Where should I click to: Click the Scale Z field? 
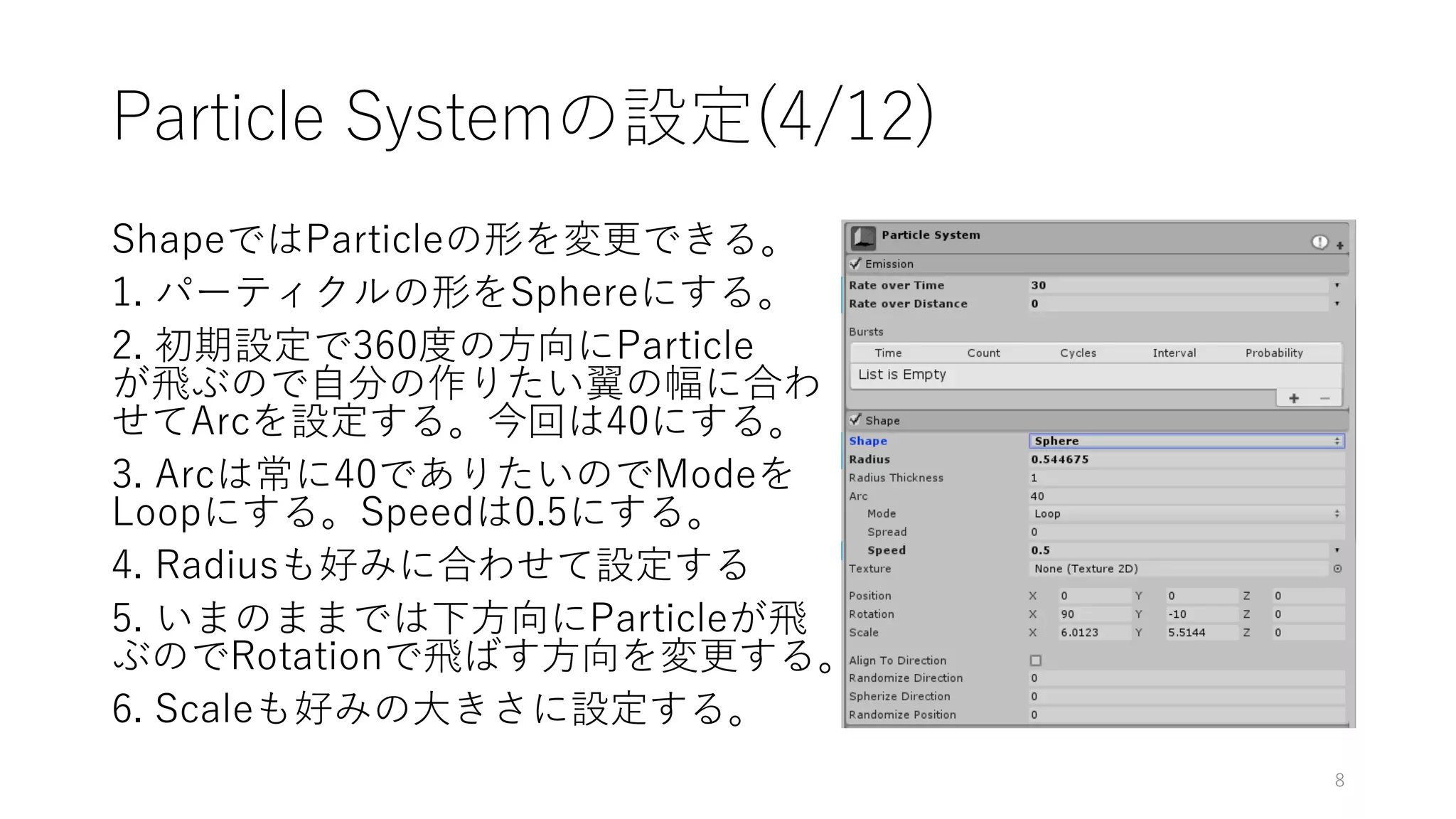[x=1308, y=633]
